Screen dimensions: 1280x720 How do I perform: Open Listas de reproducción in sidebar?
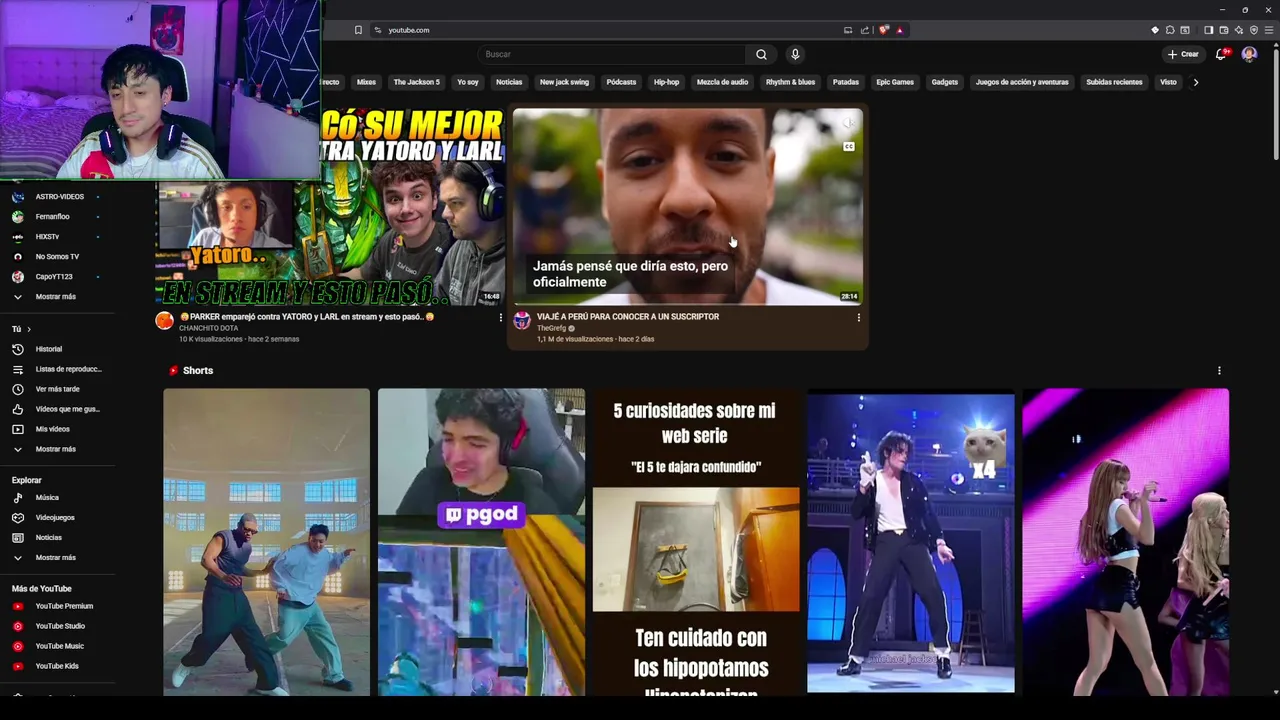pos(57,369)
